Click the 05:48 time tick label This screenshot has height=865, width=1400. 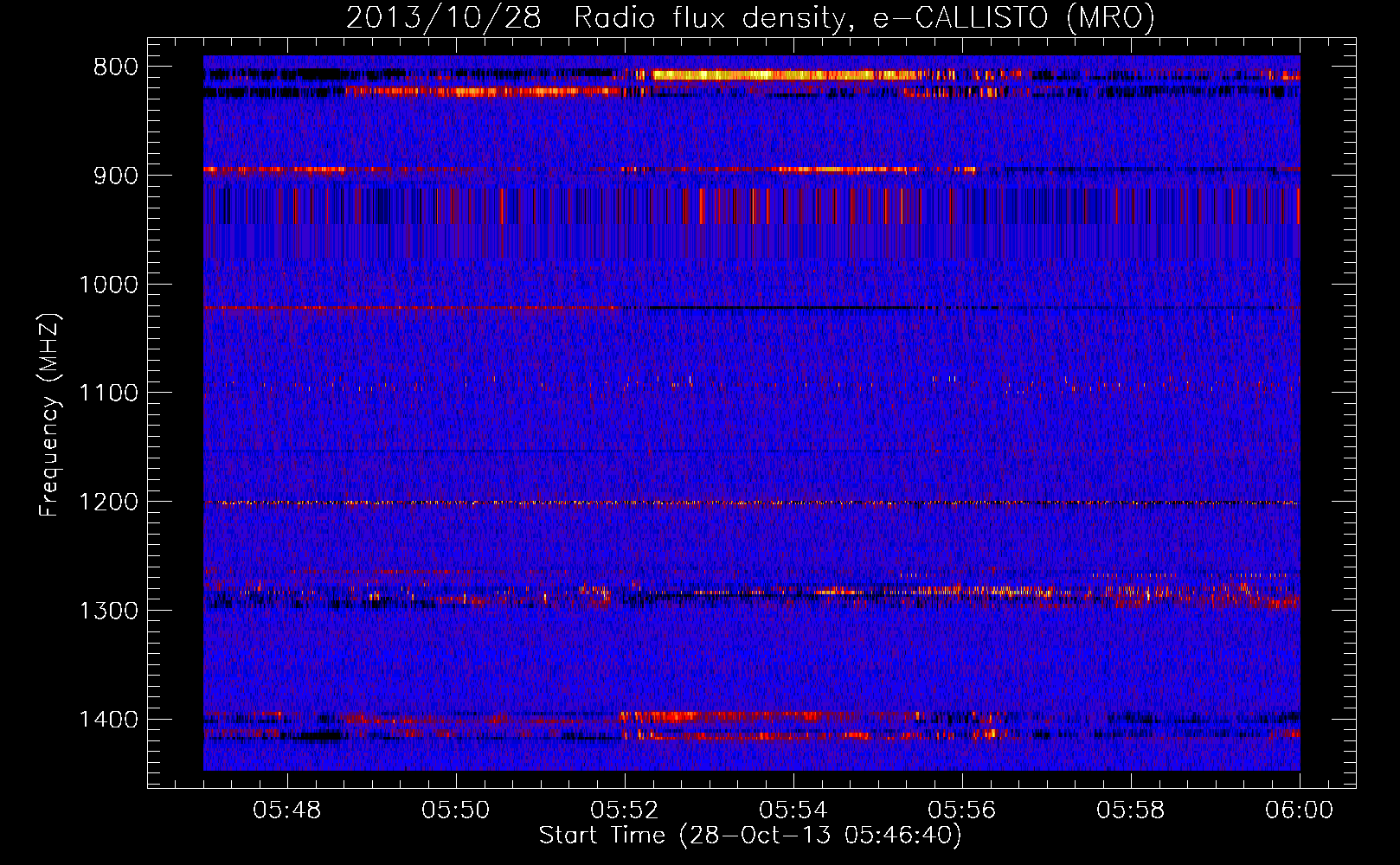pos(286,811)
